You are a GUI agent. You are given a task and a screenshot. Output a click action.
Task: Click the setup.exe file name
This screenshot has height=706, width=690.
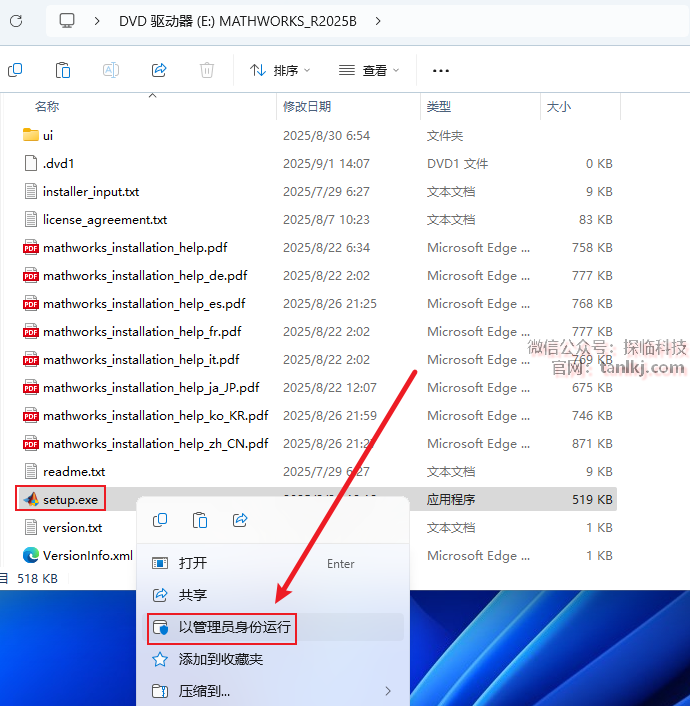tap(70, 500)
